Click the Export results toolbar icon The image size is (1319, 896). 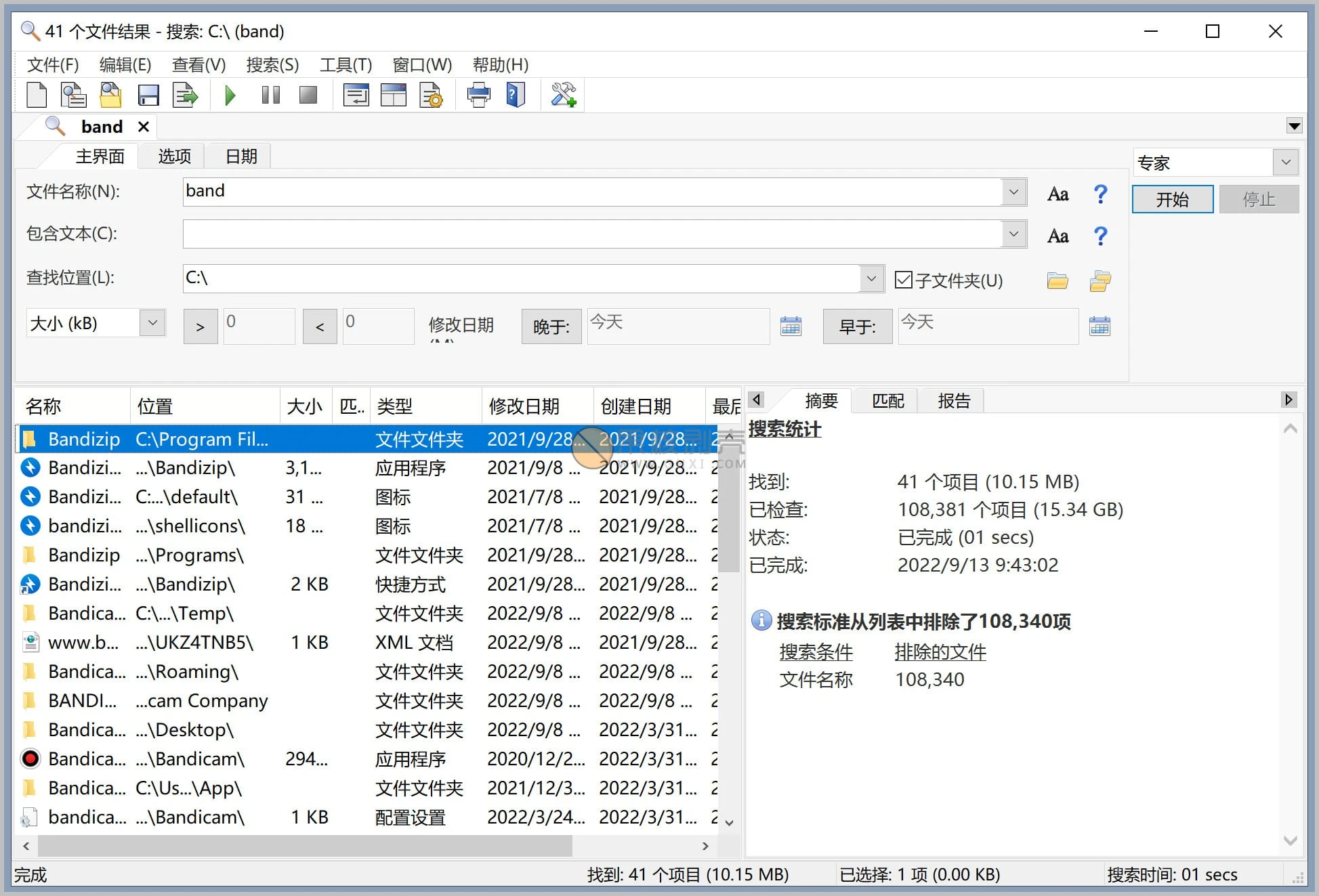(x=185, y=95)
